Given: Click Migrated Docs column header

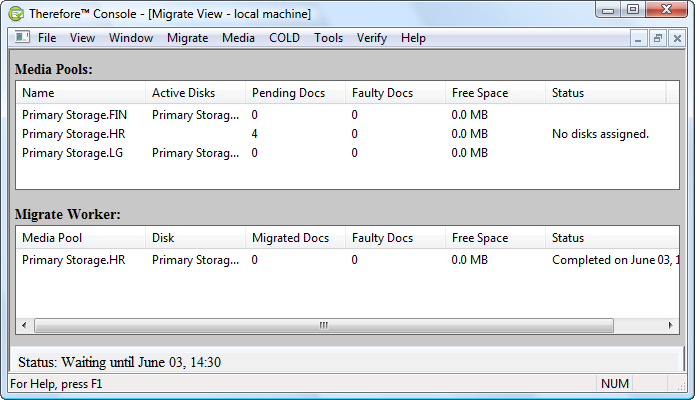Looking at the screenshot, I should point(295,238).
